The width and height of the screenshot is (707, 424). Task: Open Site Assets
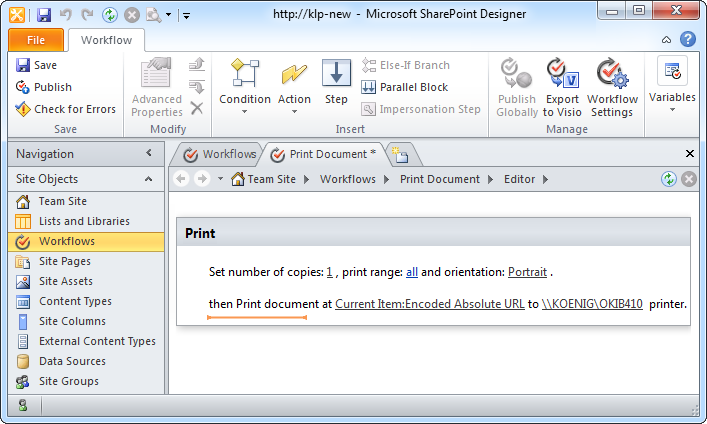point(86,281)
